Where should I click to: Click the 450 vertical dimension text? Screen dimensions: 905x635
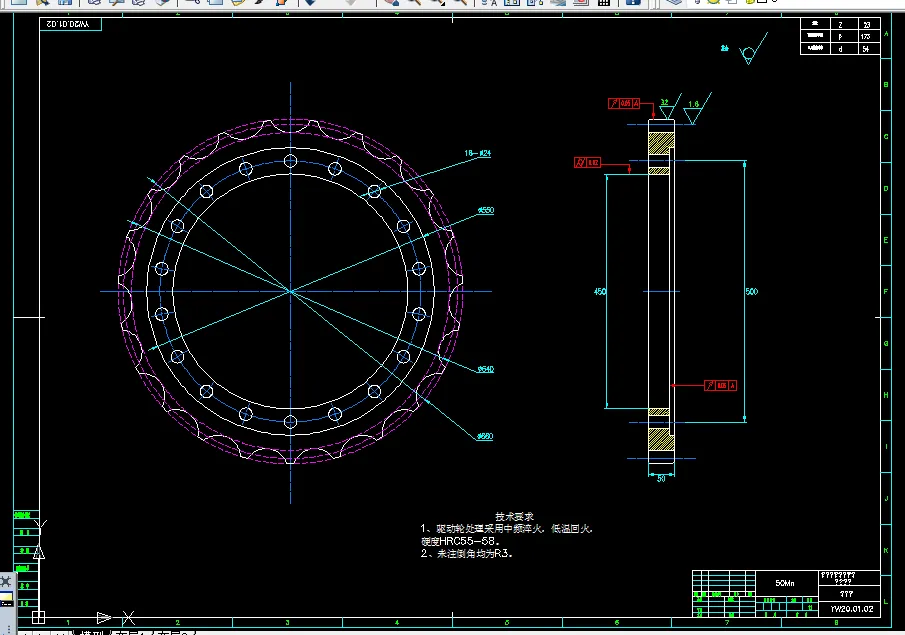coord(600,292)
